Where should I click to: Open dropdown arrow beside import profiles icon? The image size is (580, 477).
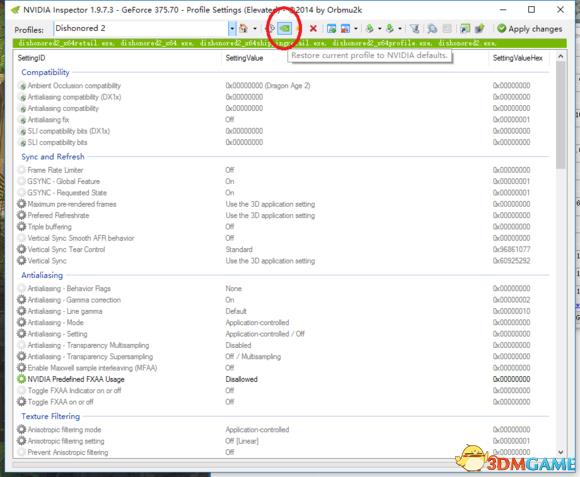pos(400,28)
